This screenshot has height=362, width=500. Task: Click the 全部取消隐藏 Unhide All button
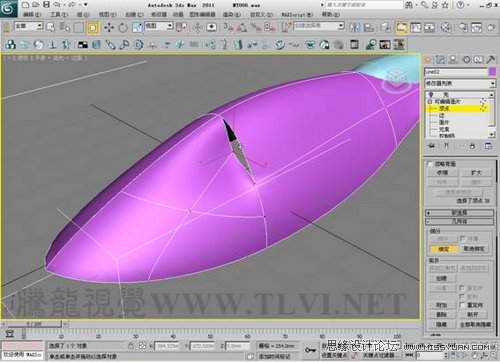pyautogui.click(x=476, y=324)
